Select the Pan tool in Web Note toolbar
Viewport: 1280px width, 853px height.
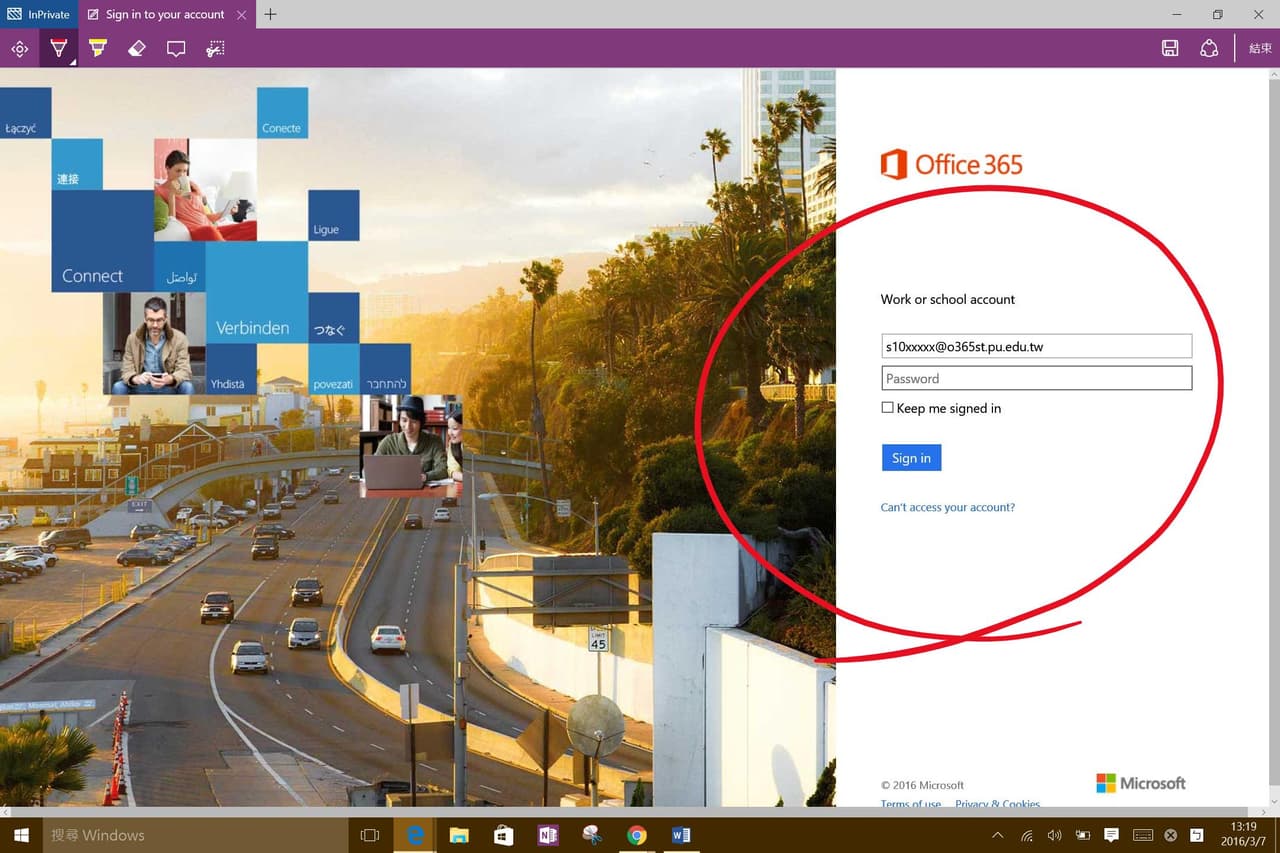19,48
